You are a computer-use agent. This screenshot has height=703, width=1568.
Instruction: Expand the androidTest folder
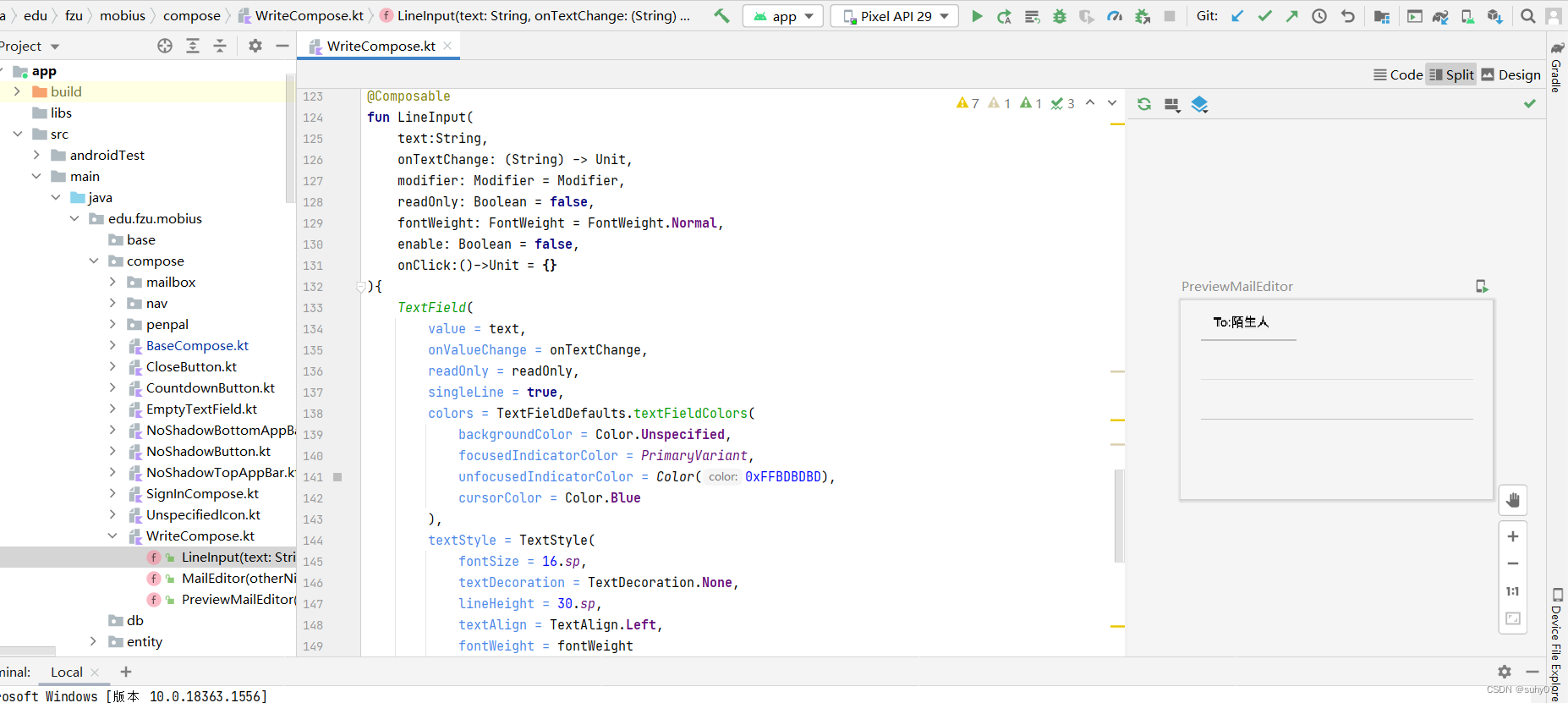36,155
